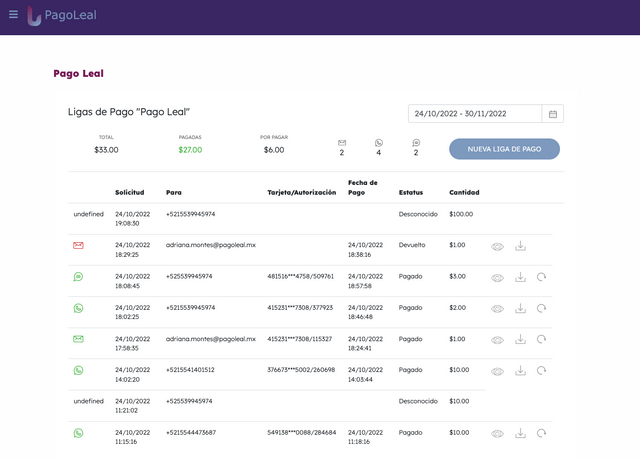The width and height of the screenshot is (640, 458).
Task: Click phone number +5215541401512
Action: coord(190,370)
